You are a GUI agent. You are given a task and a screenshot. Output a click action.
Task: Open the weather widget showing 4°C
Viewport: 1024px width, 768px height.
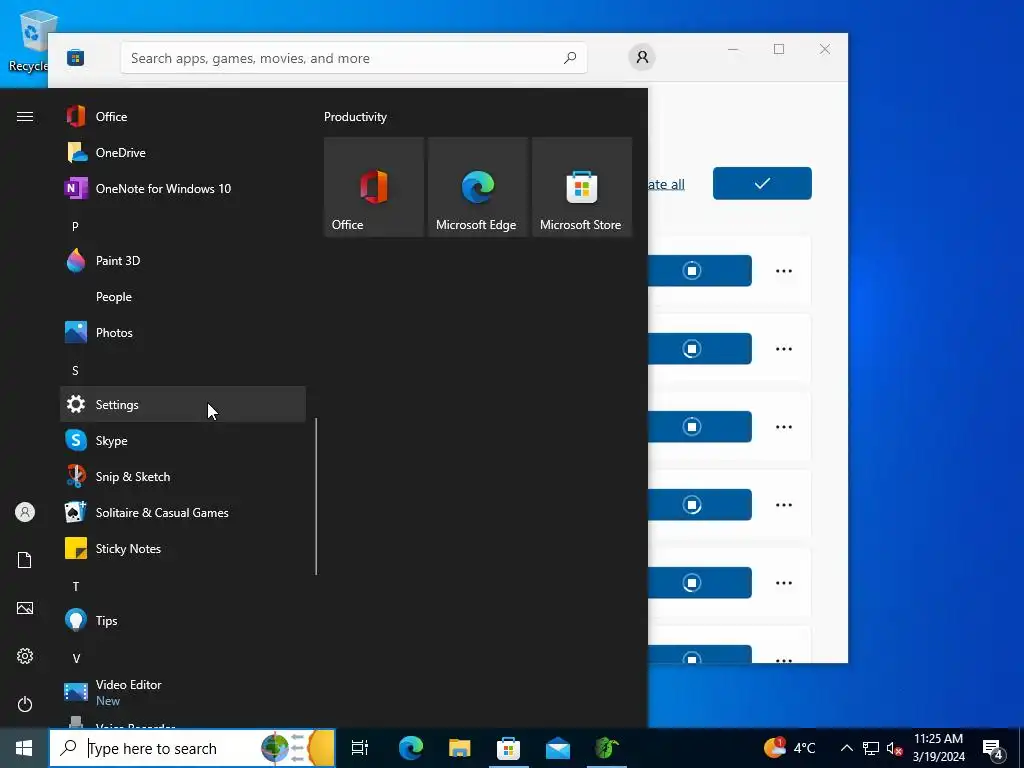[790, 748]
